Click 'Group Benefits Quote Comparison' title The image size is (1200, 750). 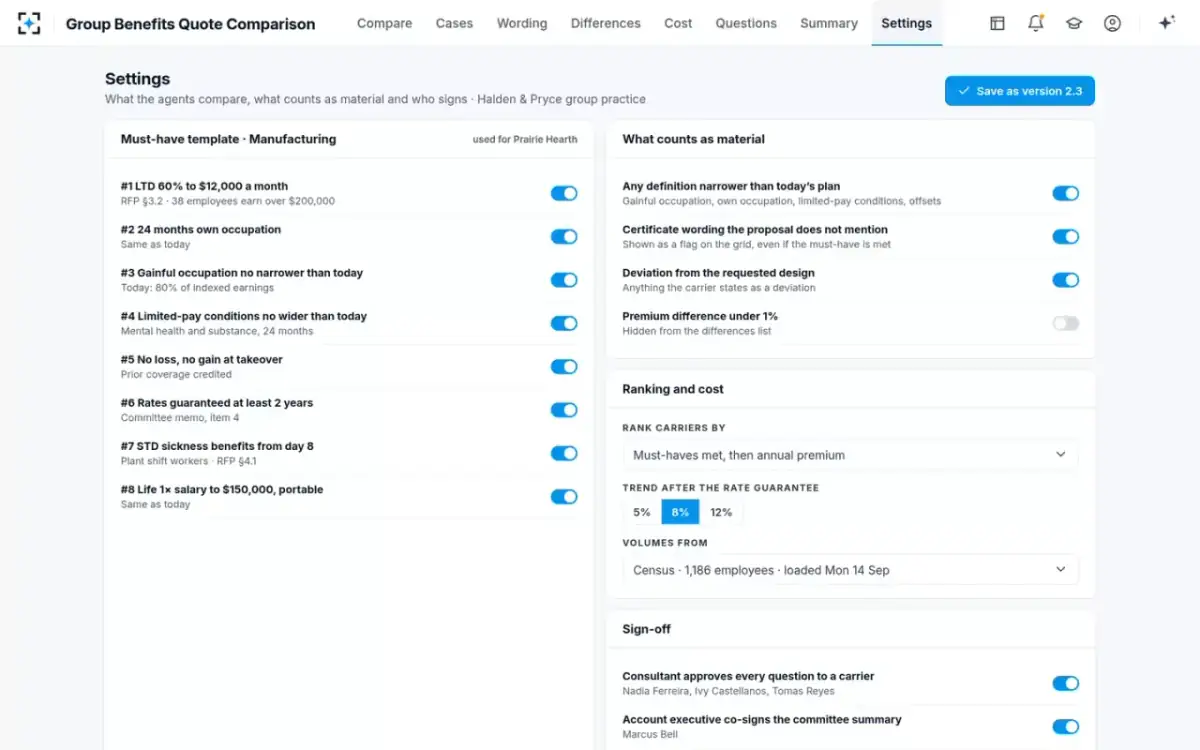tap(190, 24)
